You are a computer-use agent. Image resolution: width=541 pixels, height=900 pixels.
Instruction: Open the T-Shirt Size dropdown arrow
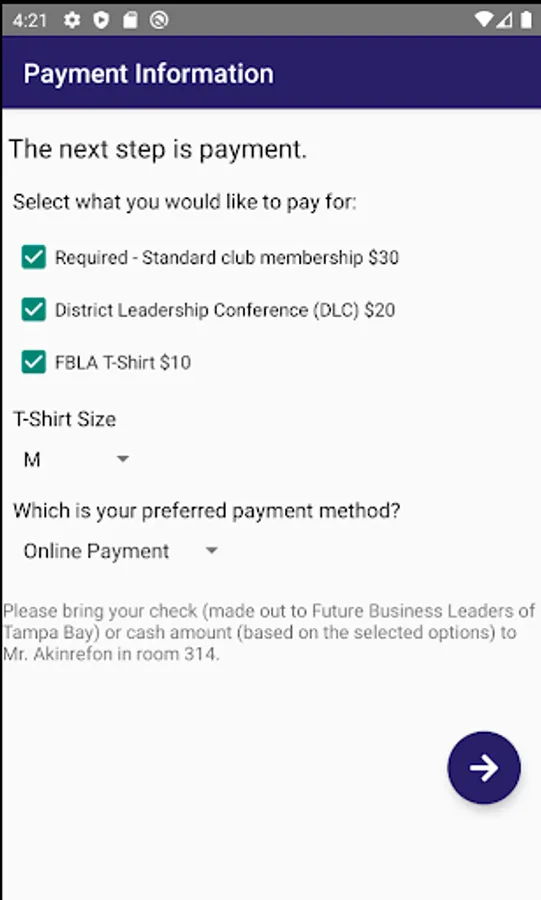[x=123, y=459]
